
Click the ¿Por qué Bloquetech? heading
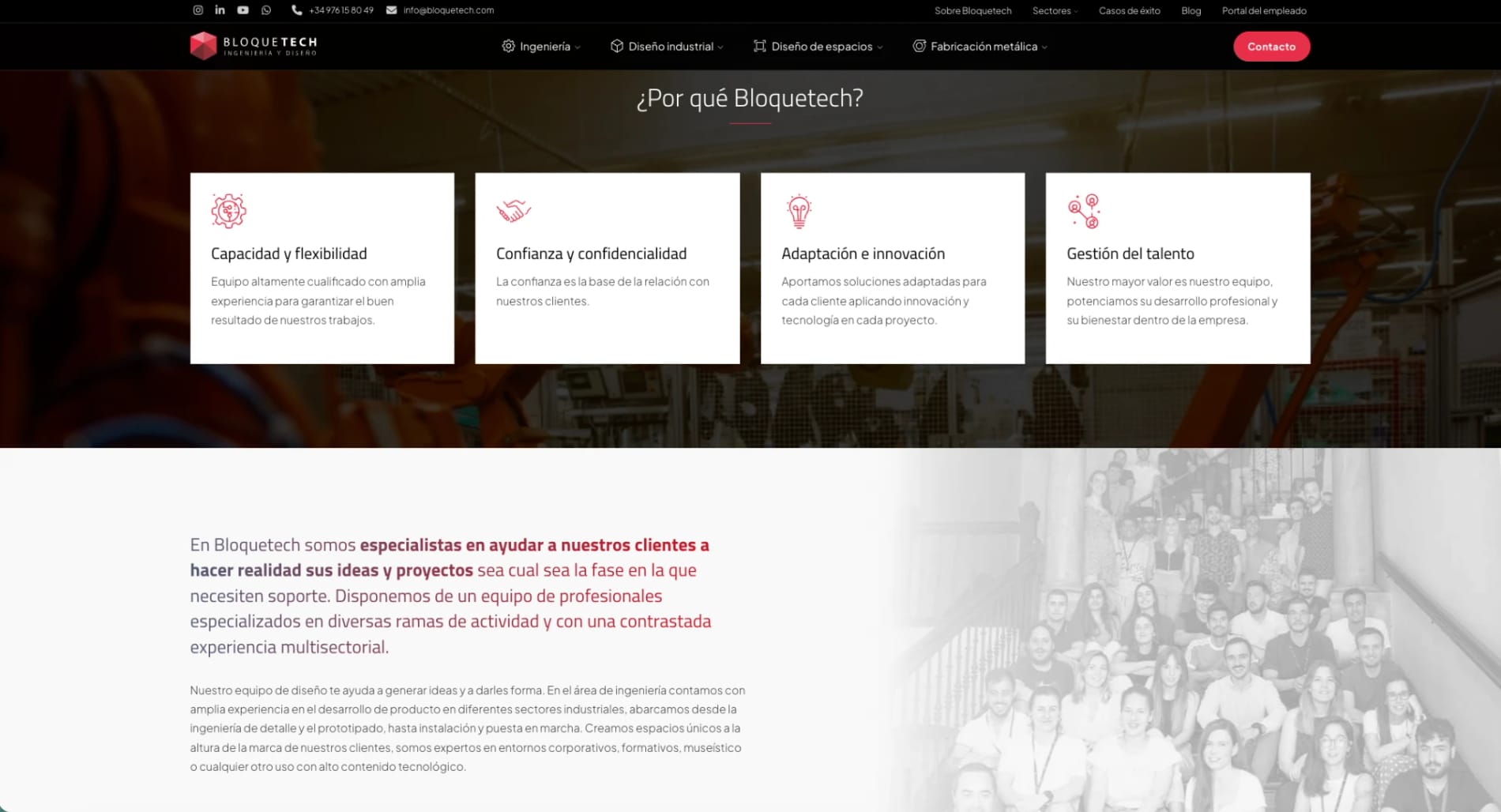750,98
